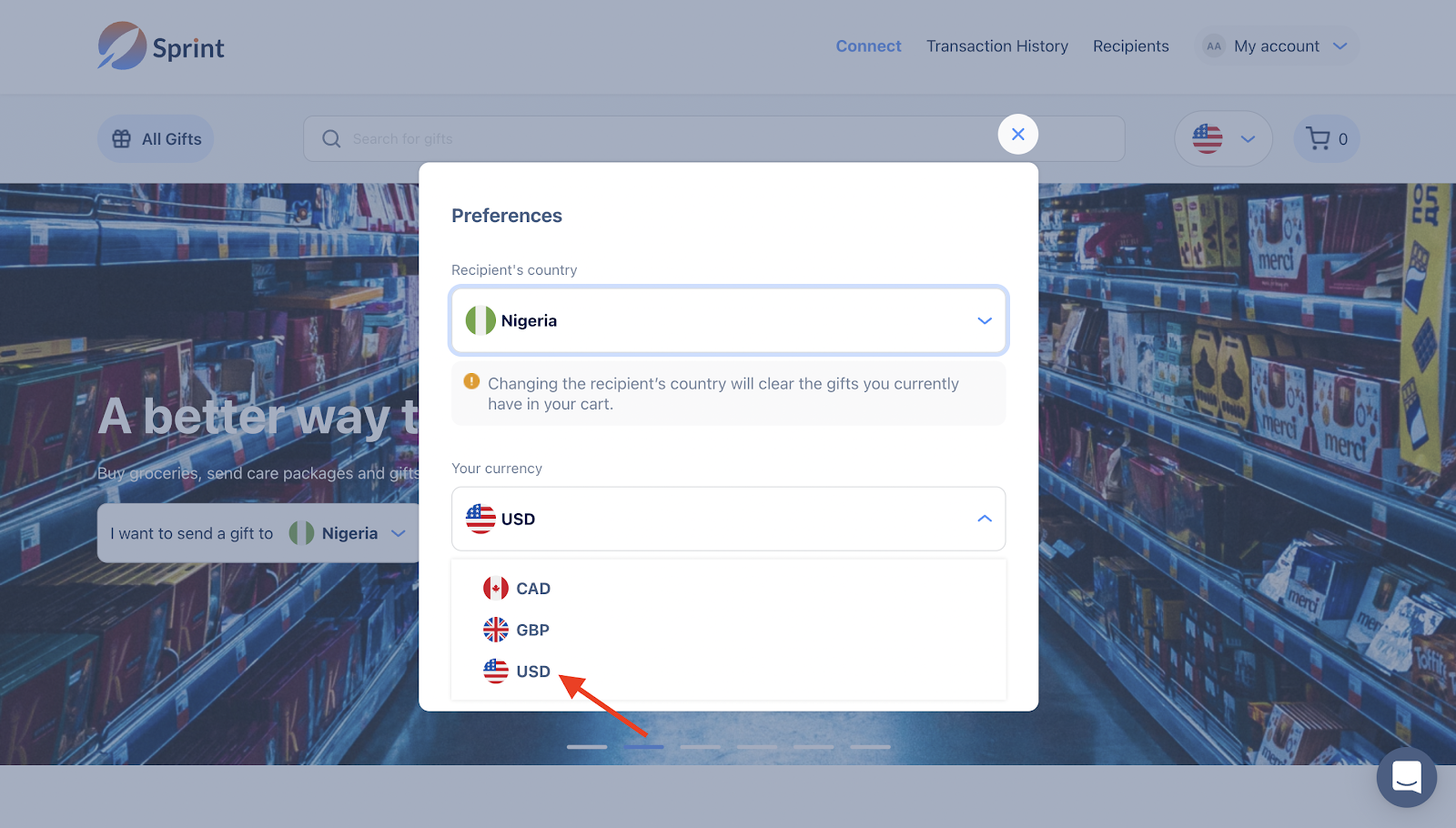Click the search magnifier icon
This screenshot has height=828, width=1456.
click(x=331, y=138)
